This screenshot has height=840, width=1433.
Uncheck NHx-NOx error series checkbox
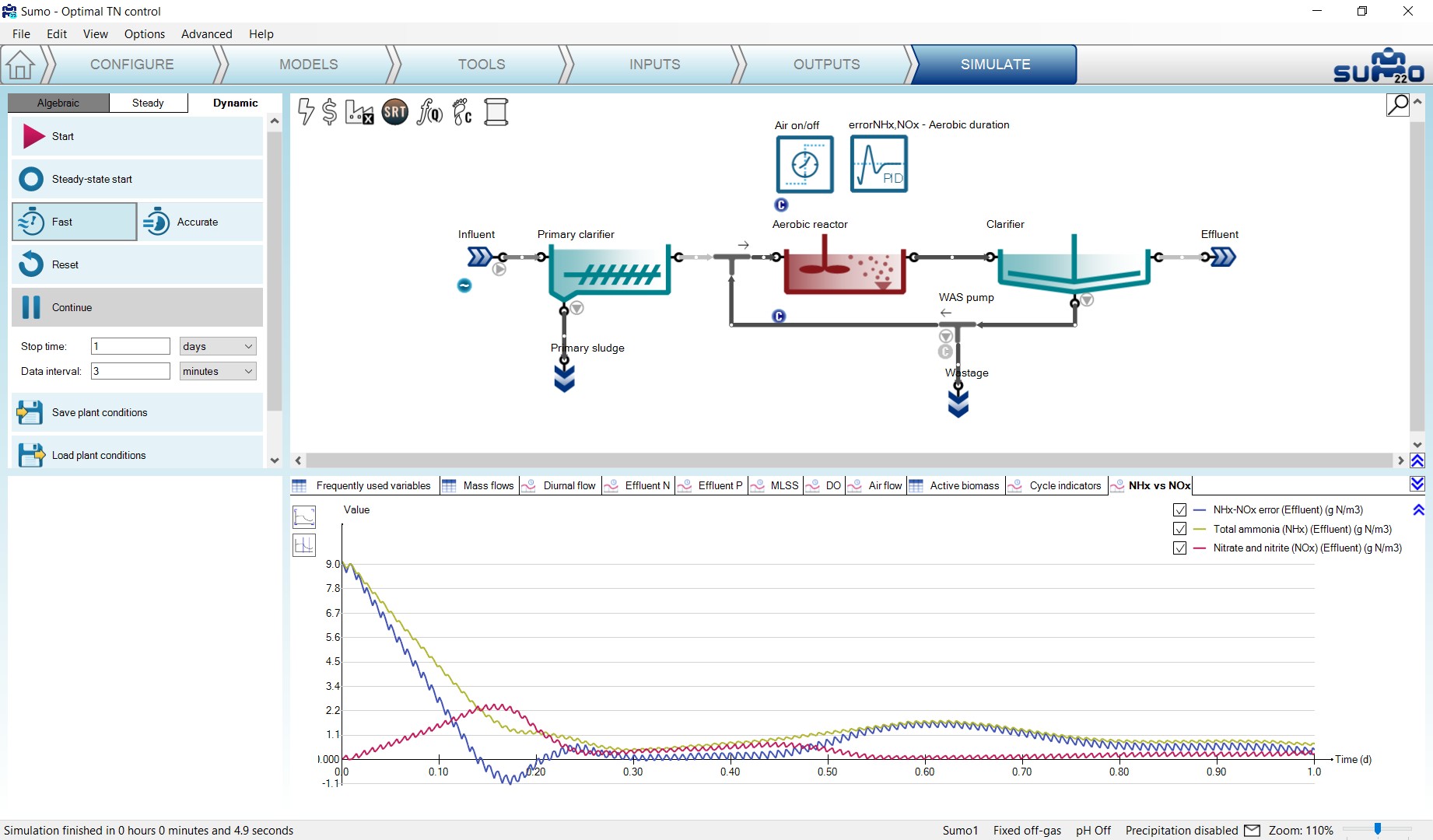point(1179,510)
